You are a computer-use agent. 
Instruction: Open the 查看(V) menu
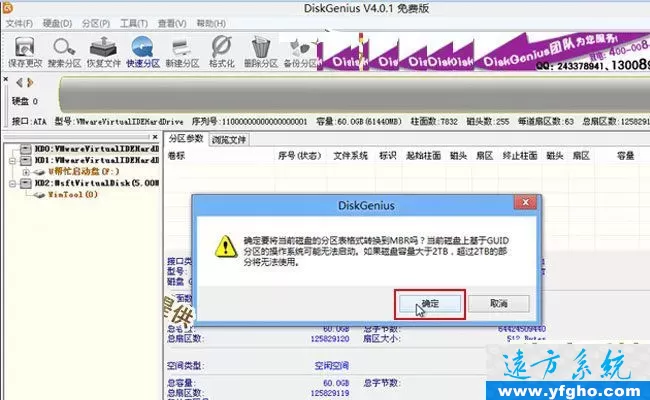coord(172,23)
